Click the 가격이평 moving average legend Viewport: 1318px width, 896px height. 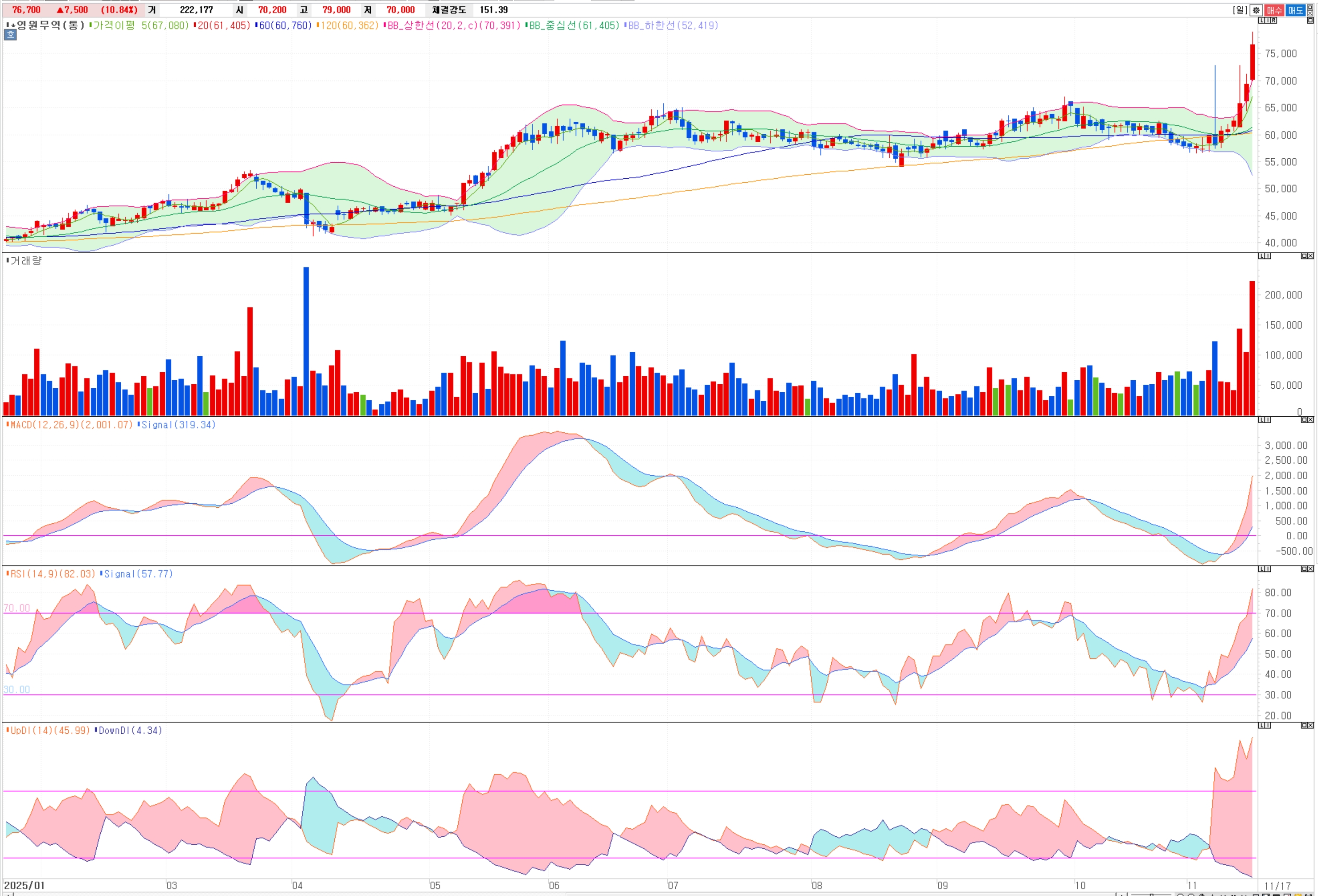click(113, 25)
